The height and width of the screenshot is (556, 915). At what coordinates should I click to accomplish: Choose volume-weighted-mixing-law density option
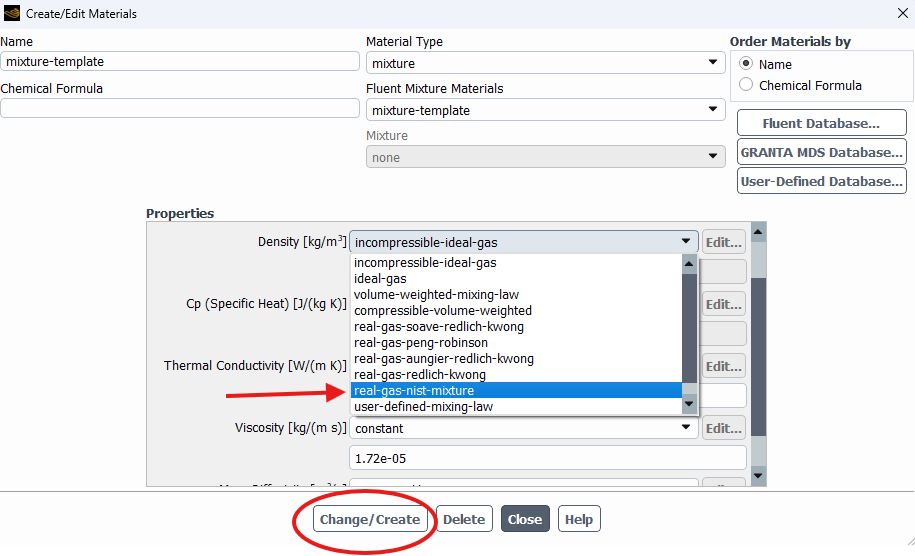pyautogui.click(x=516, y=295)
